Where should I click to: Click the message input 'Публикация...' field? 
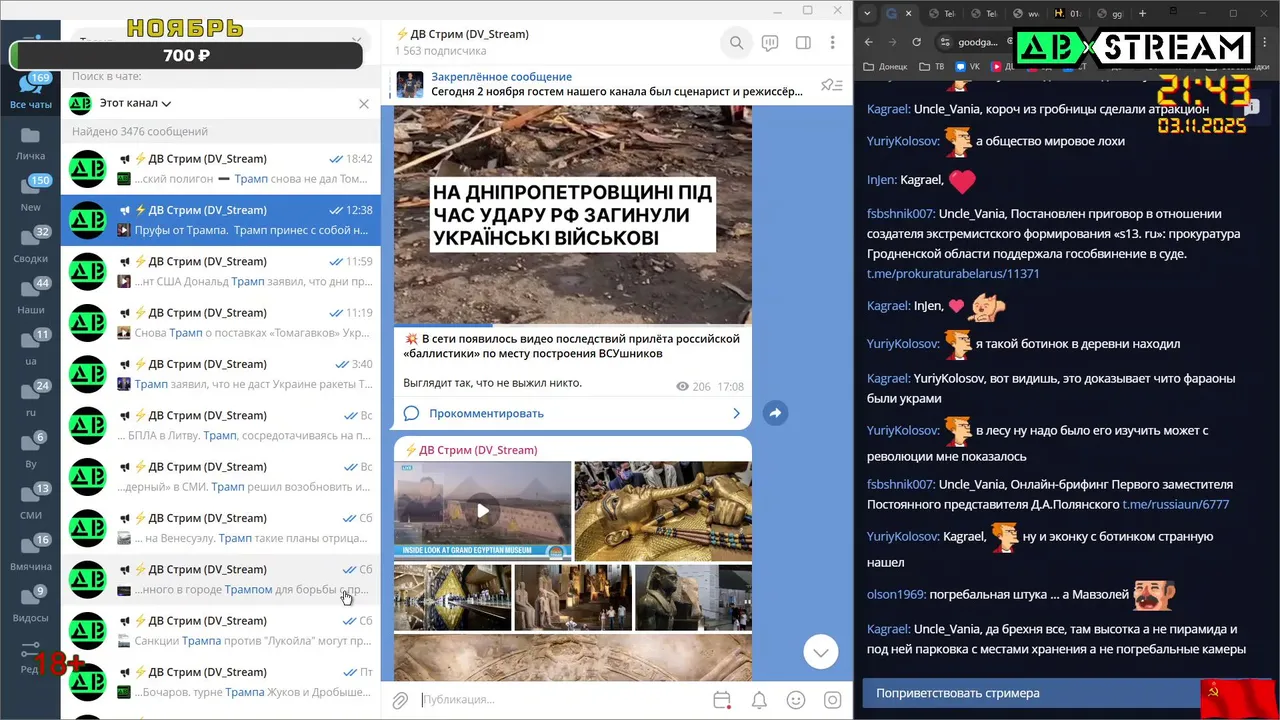pyautogui.click(x=560, y=700)
